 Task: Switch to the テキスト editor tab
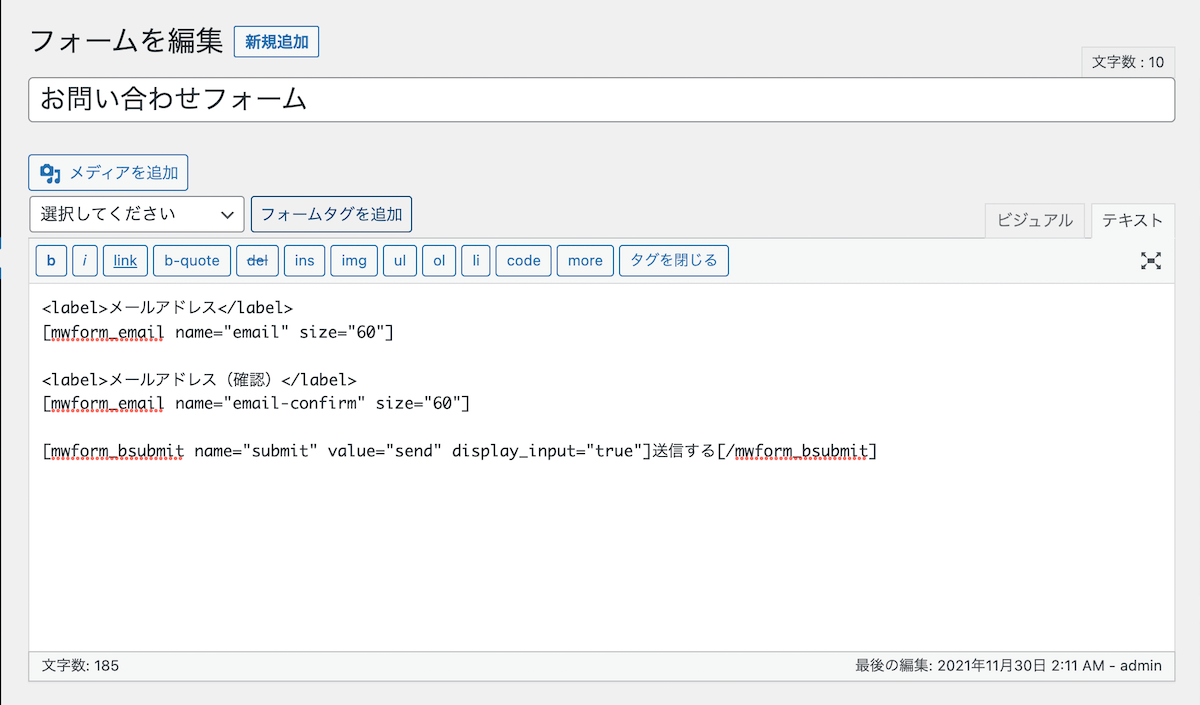(1132, 221)
